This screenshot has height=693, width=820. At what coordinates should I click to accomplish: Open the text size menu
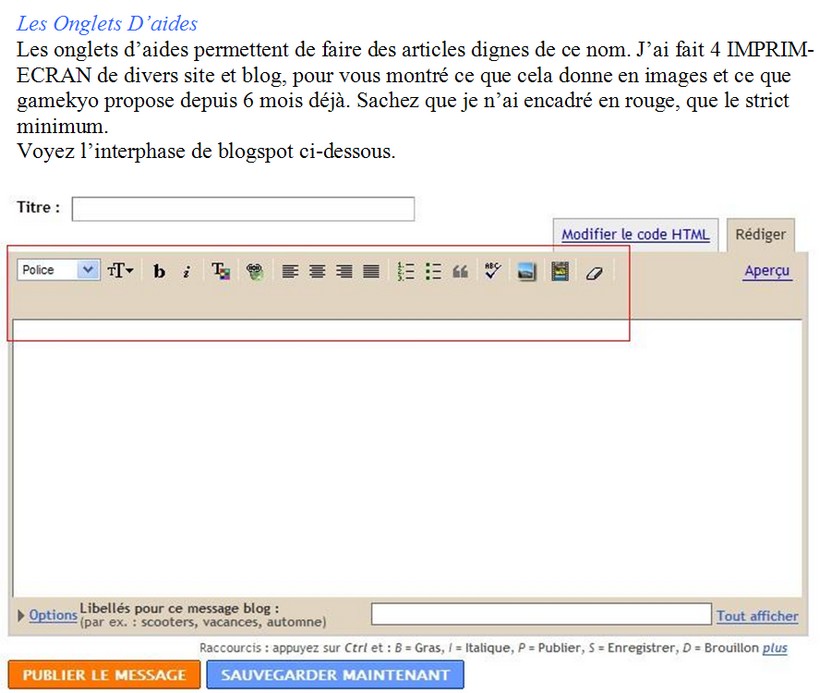click(120, 271)
